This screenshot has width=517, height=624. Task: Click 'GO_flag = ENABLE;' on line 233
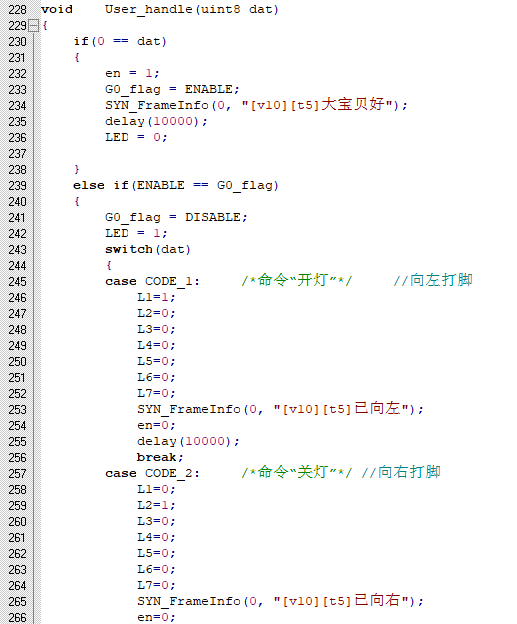click(172, 90)
